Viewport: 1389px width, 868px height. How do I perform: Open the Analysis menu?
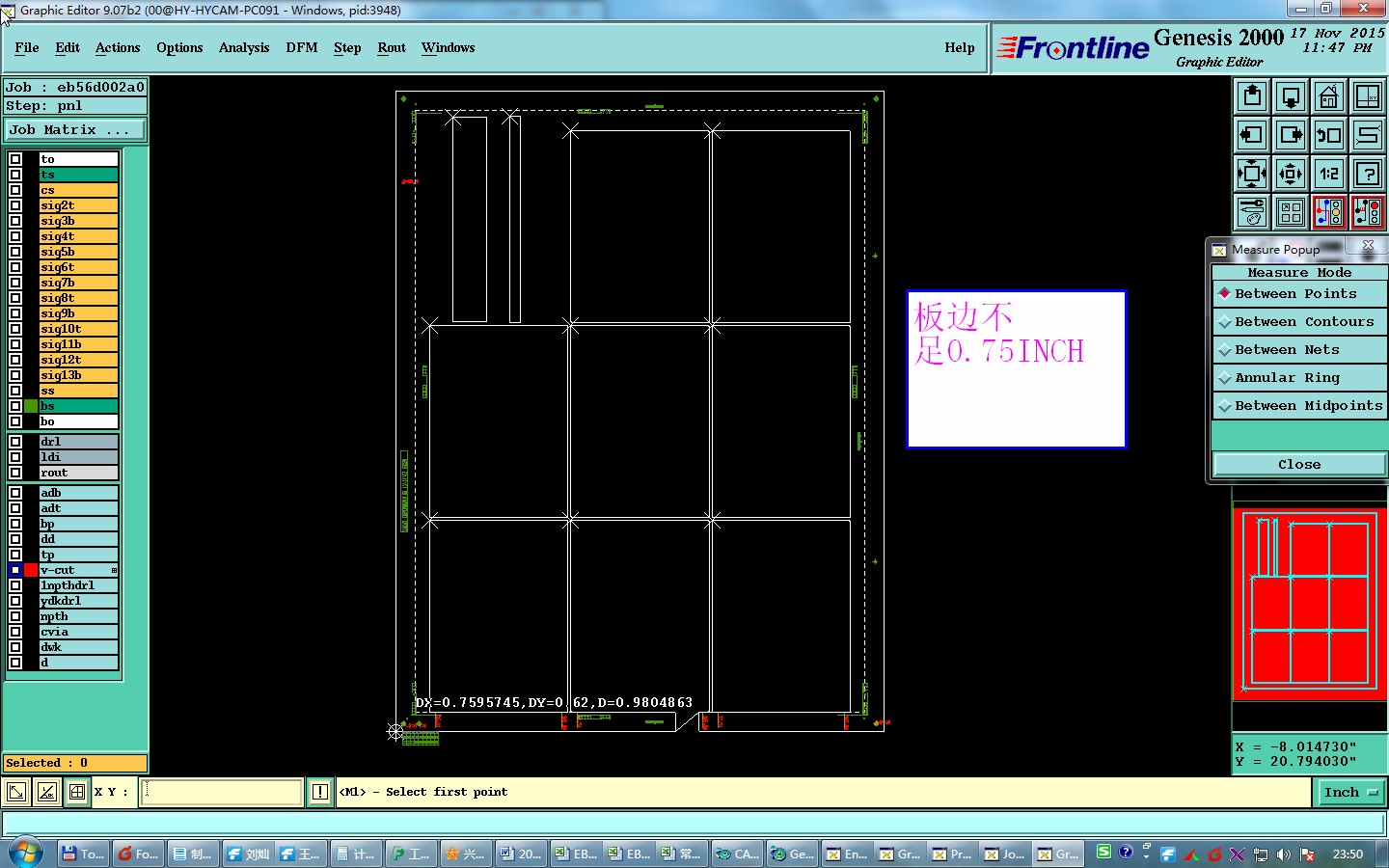[x=244, y=47]
